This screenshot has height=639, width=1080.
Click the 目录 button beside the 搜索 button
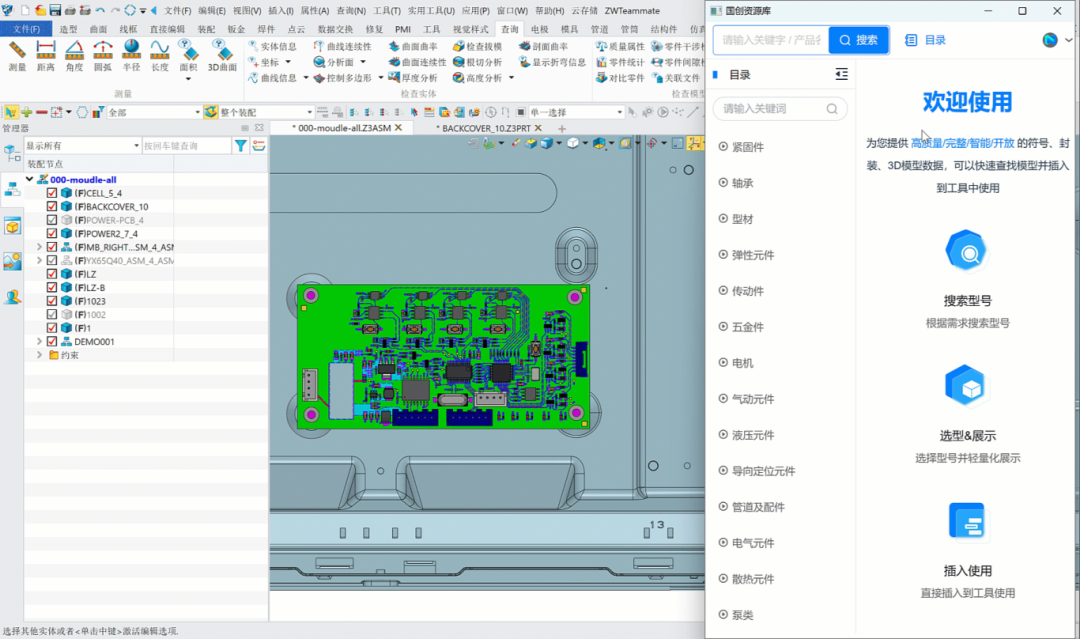click(x=925, y=40)
